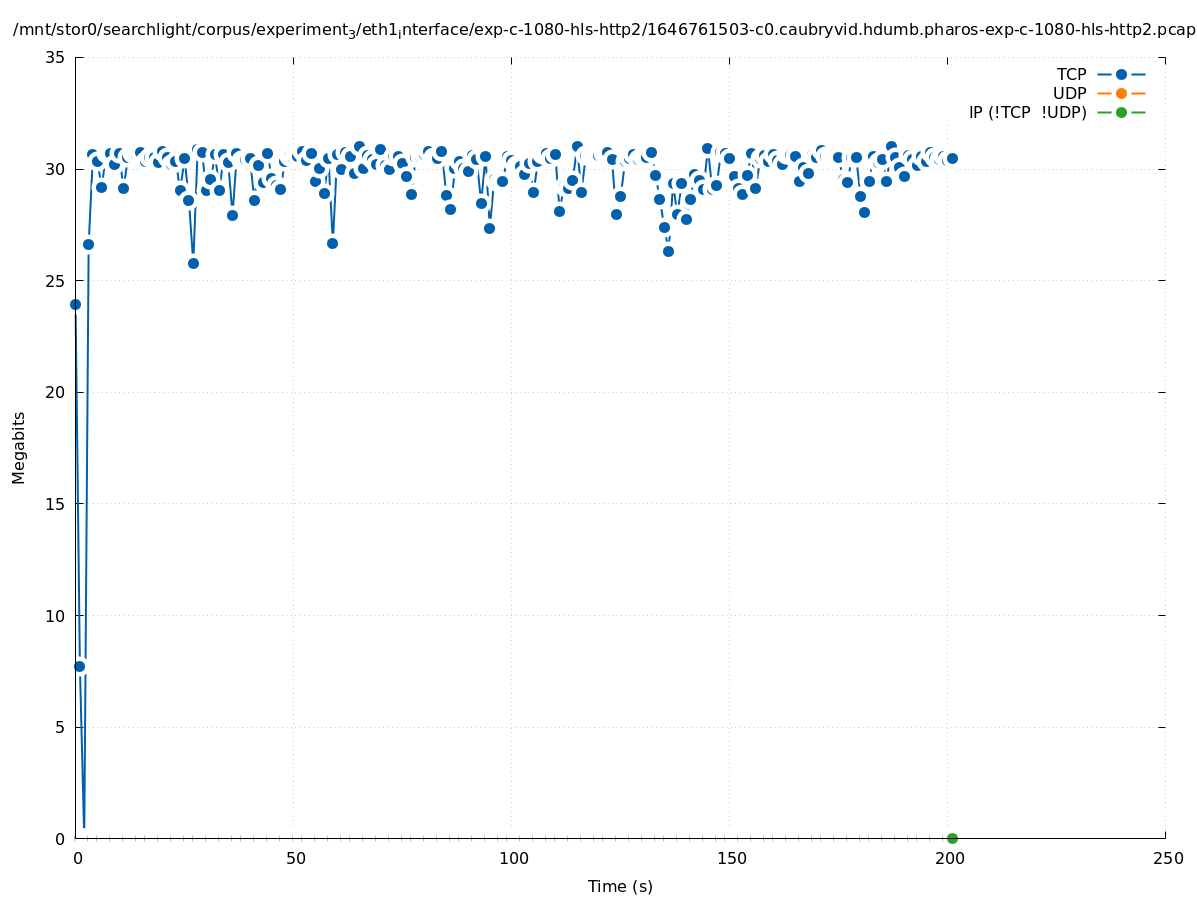This screenshot has width=1197, height=900.
Task: Click the 35 tick label on y-axis
Action: click(55, 58)
